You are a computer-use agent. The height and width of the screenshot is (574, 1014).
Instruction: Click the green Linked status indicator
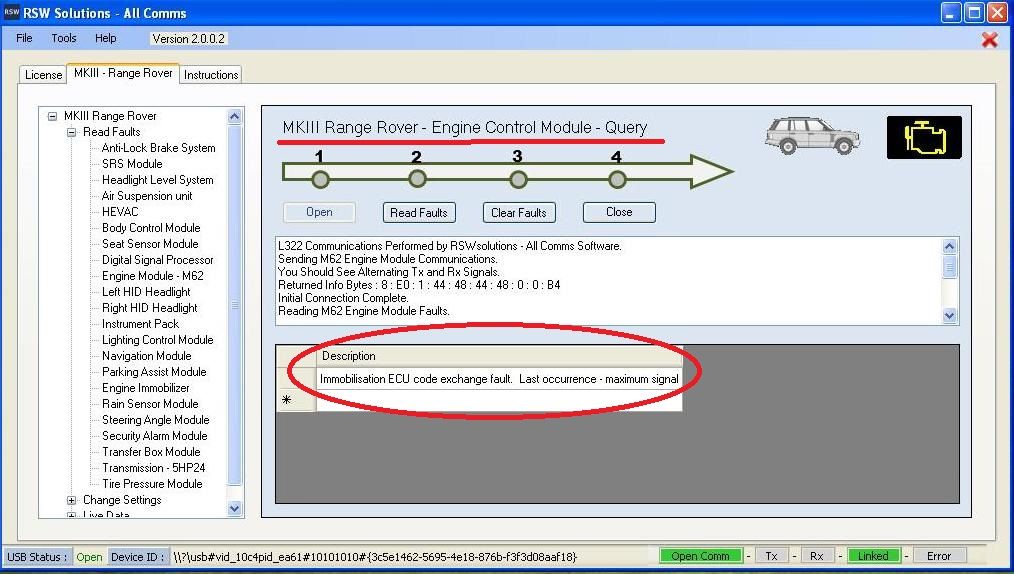[x=873, y=556]
